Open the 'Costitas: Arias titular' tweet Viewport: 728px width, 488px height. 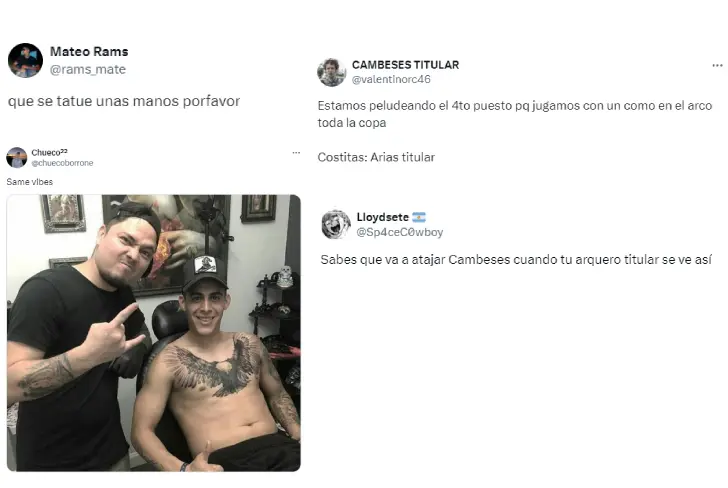point(376,157)
